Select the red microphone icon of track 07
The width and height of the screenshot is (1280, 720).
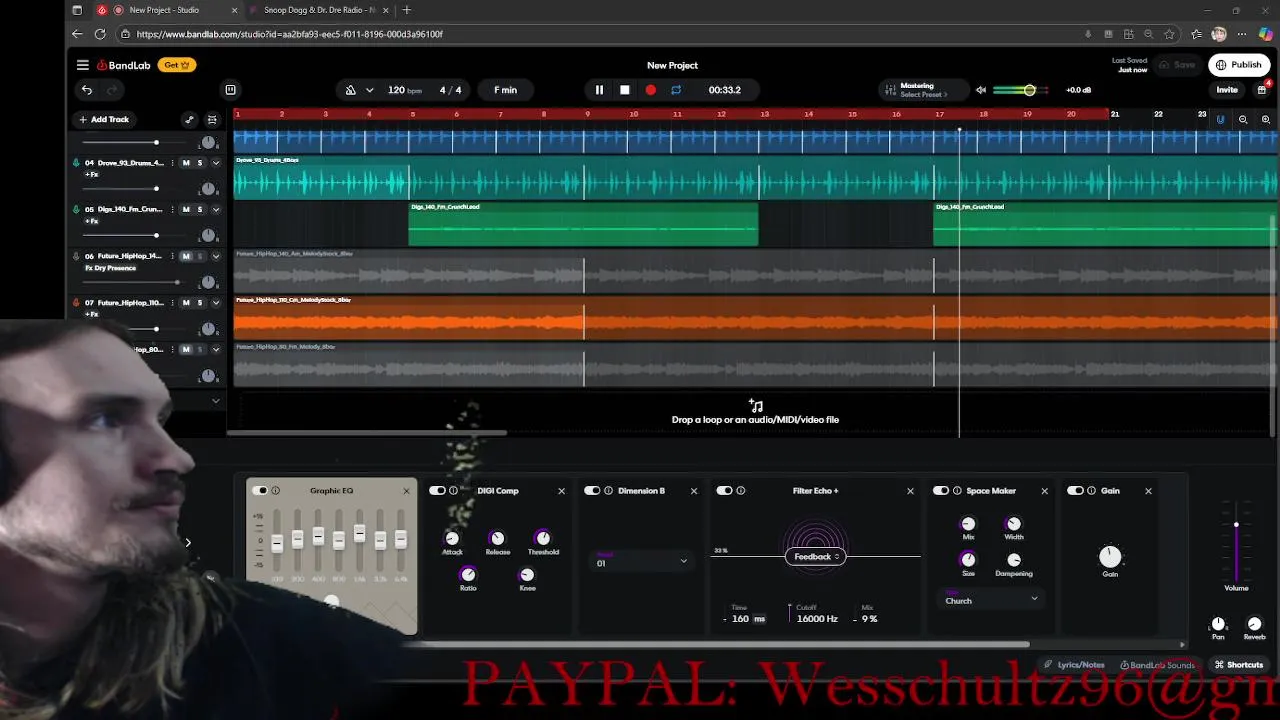click(76, 303)
